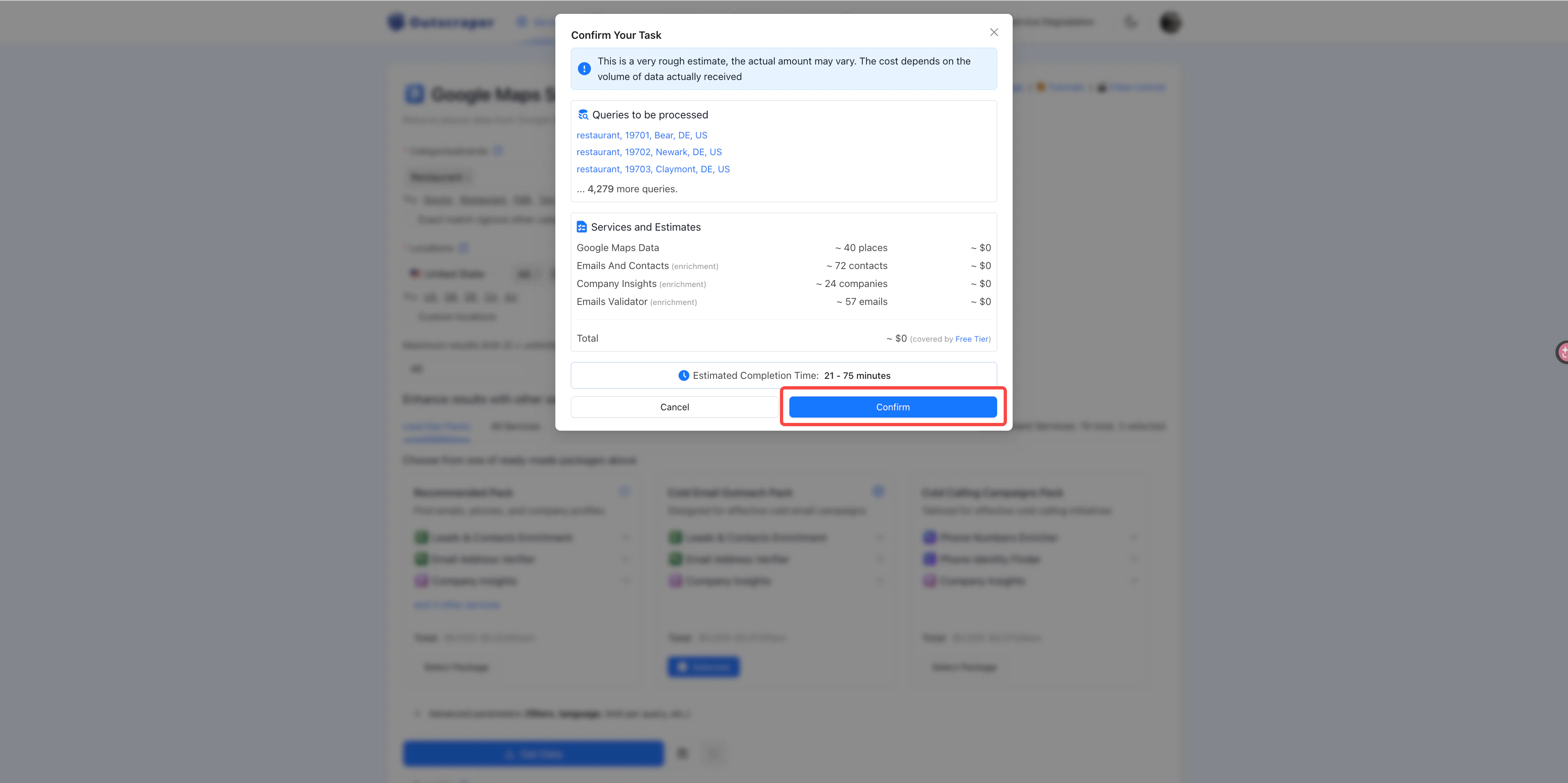Click the "... 4,279 more queries." text
Viewport: 1568px width, 783px height.
pos(627,189)
